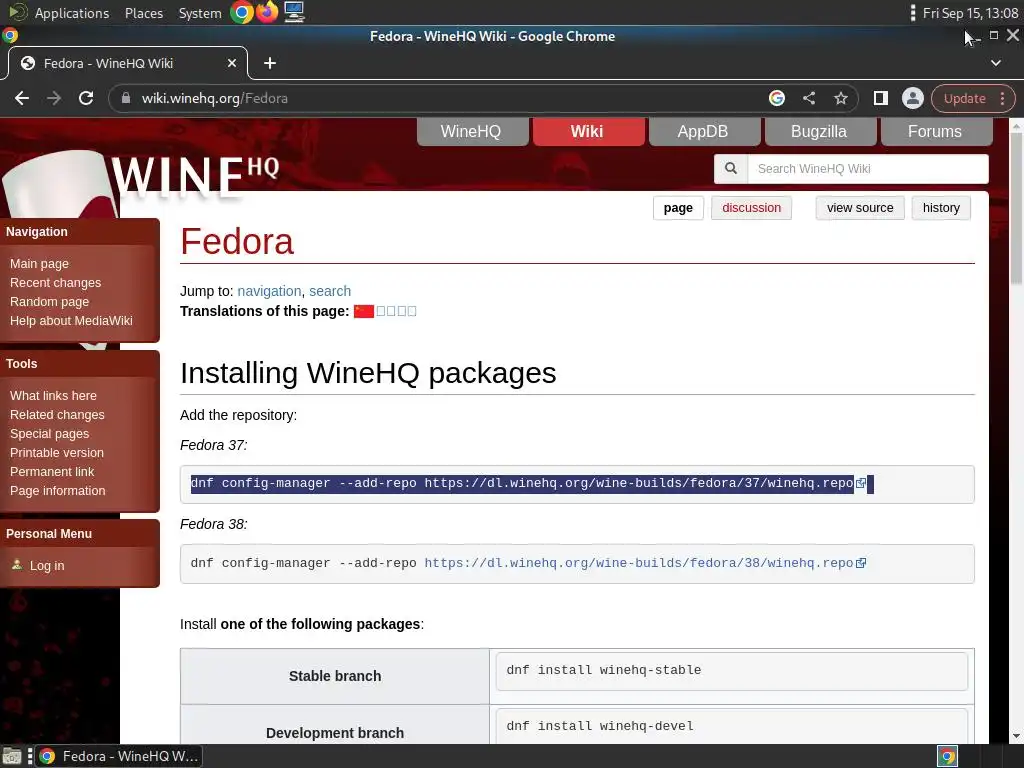Open Main page in sidebar

tap(39, 264)
